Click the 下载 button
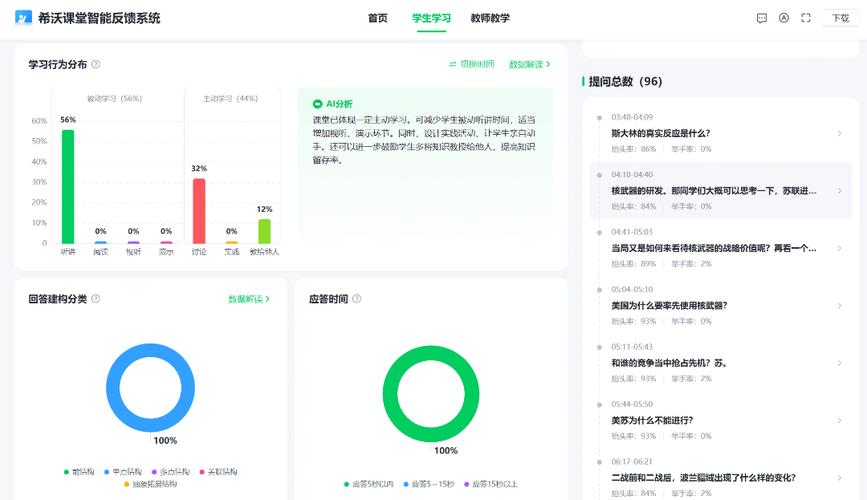Screen dimensions: 867x500 (x=840, y=18)
